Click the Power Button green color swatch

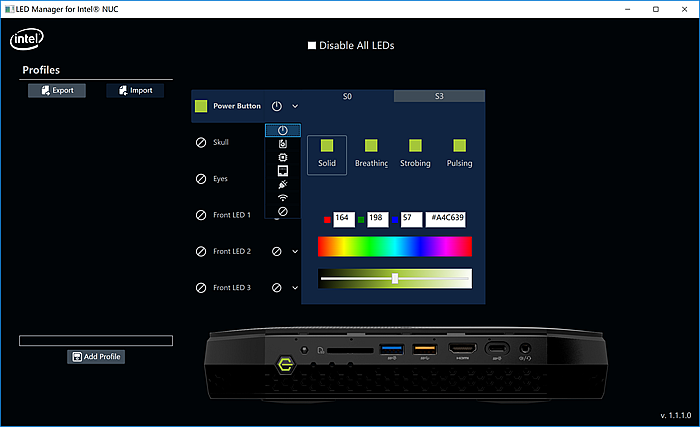pos(201,106)
